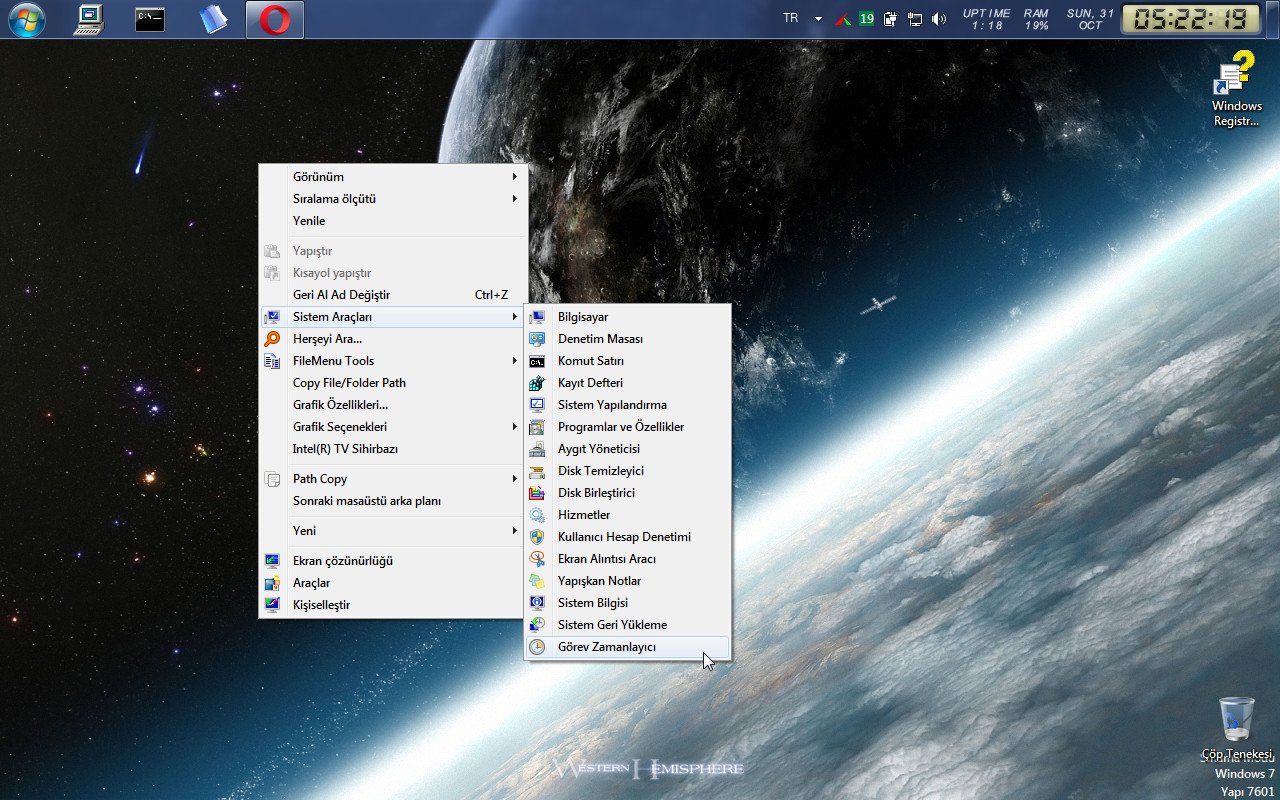Expand the FileMenu Tools submenu arrow

515,361
